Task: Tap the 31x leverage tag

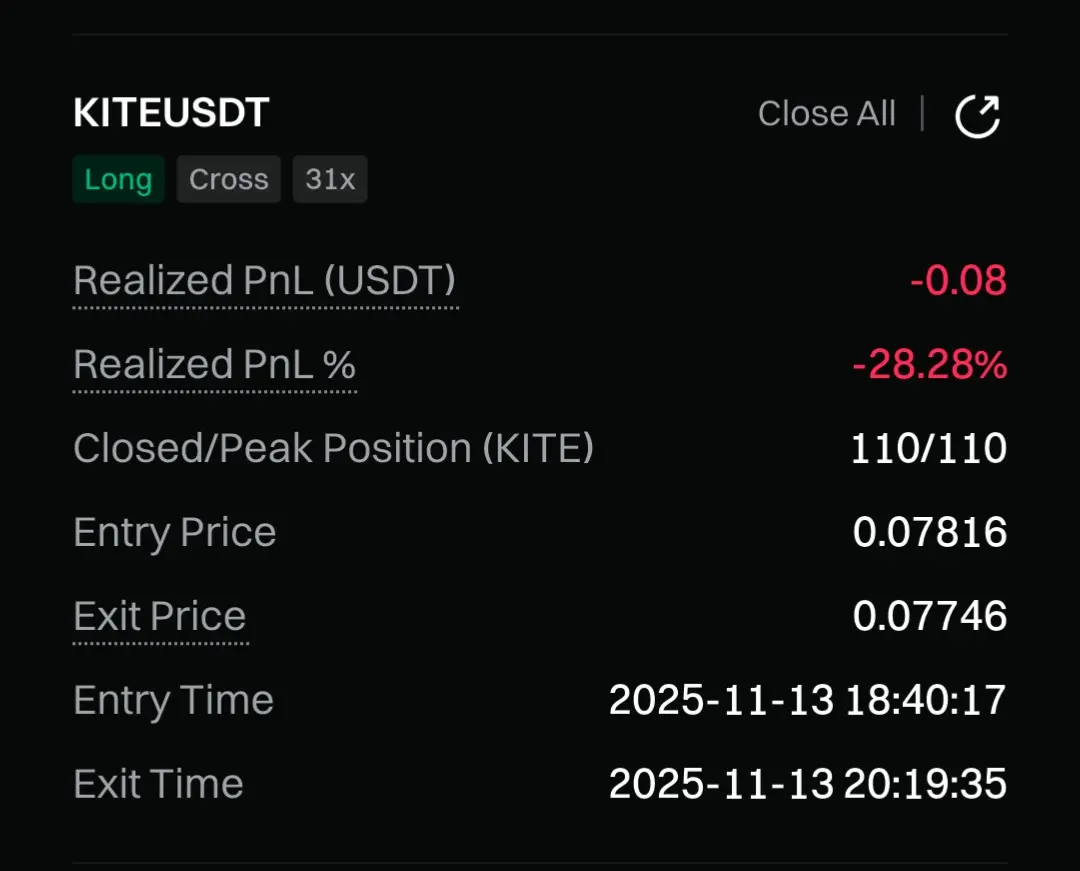Action: tap(330, 180)
